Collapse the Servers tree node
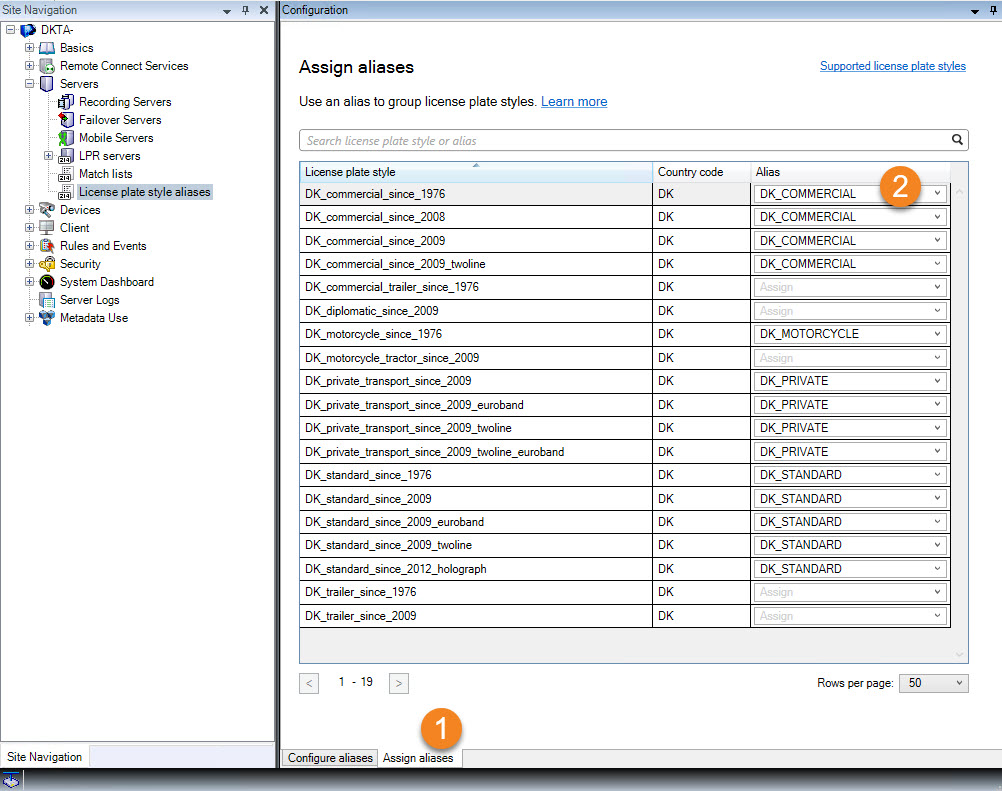This screenshot has width=1002, height=791. point(29,84)
